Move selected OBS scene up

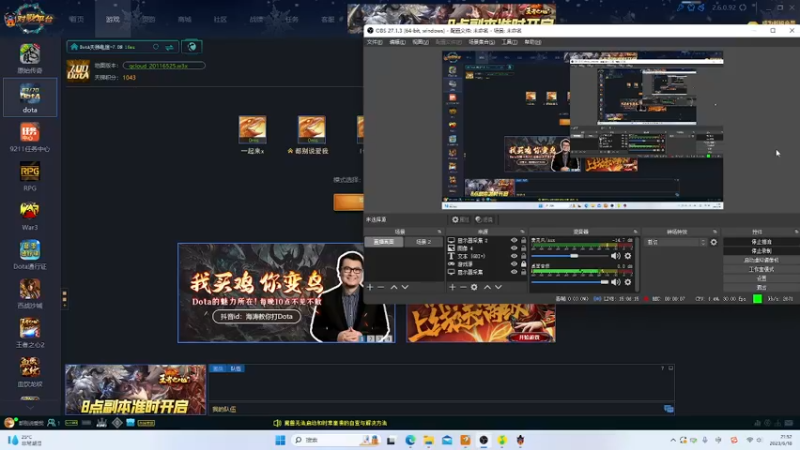(394, 287)
